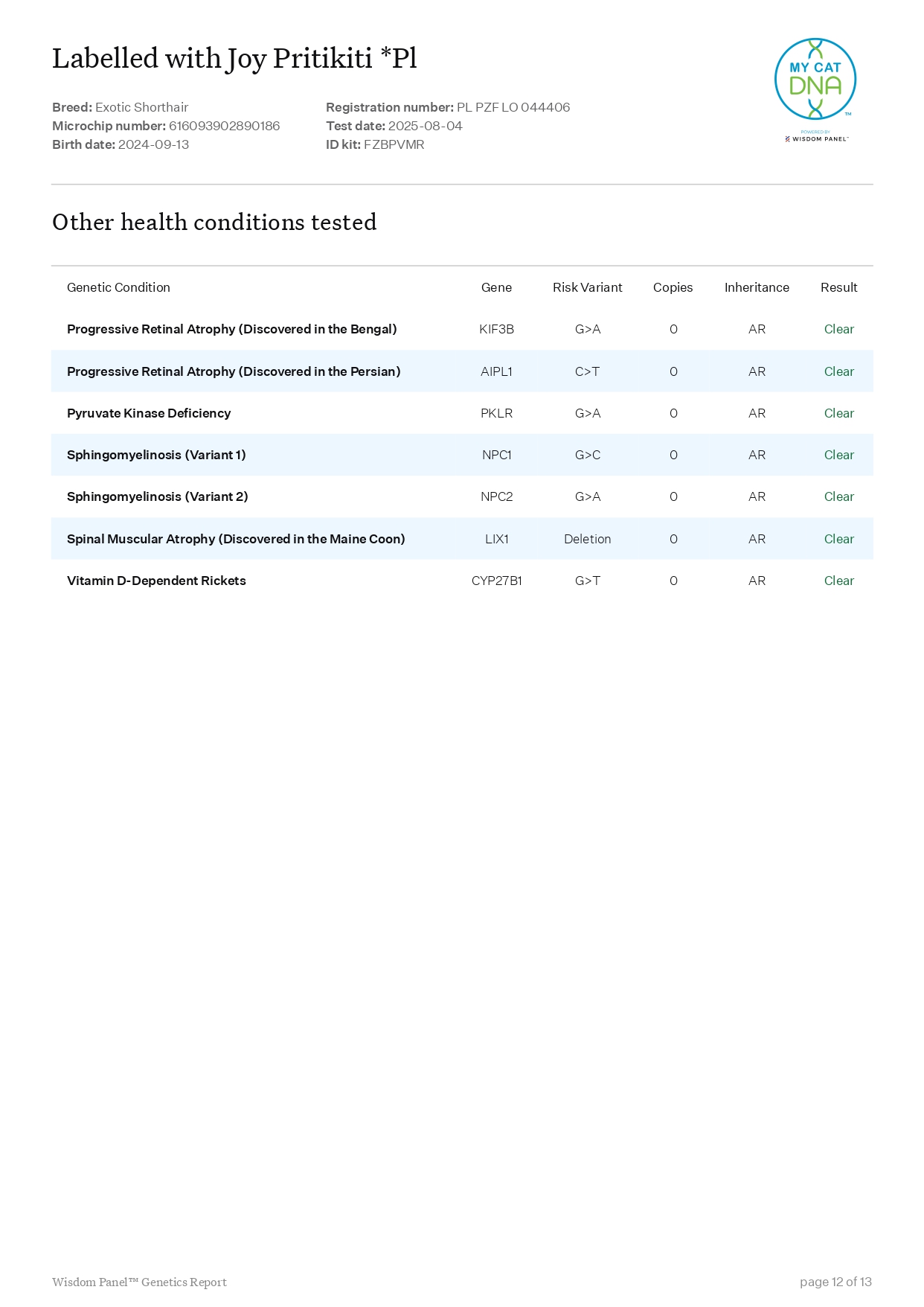
Task: Click the registration number PL PZF LO 044406
Action: (513, 107)
